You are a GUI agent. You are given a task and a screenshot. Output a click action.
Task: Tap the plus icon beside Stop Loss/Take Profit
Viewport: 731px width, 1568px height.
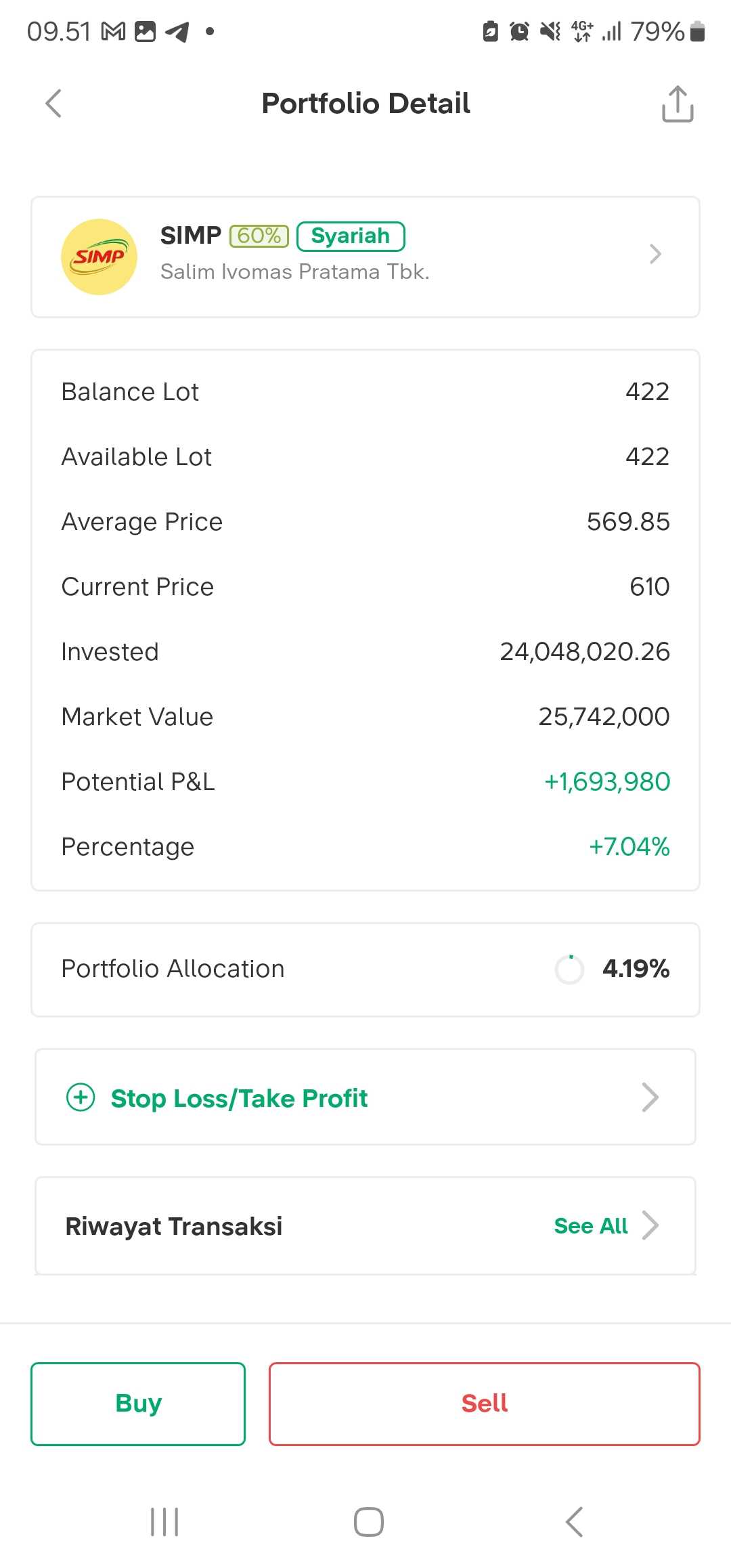tap(81, 1097)
